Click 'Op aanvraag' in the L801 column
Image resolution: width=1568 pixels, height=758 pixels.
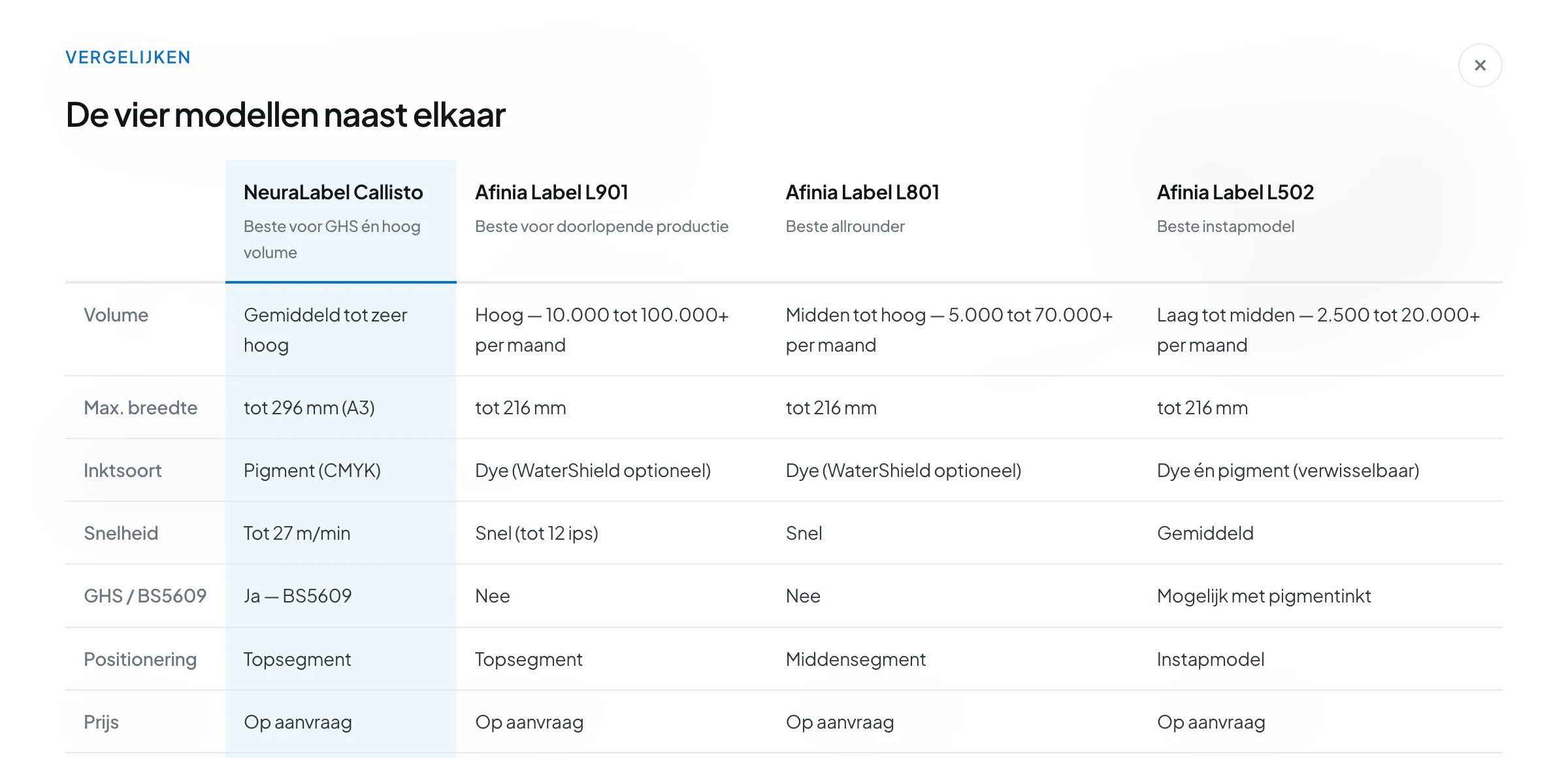[840, 722]
